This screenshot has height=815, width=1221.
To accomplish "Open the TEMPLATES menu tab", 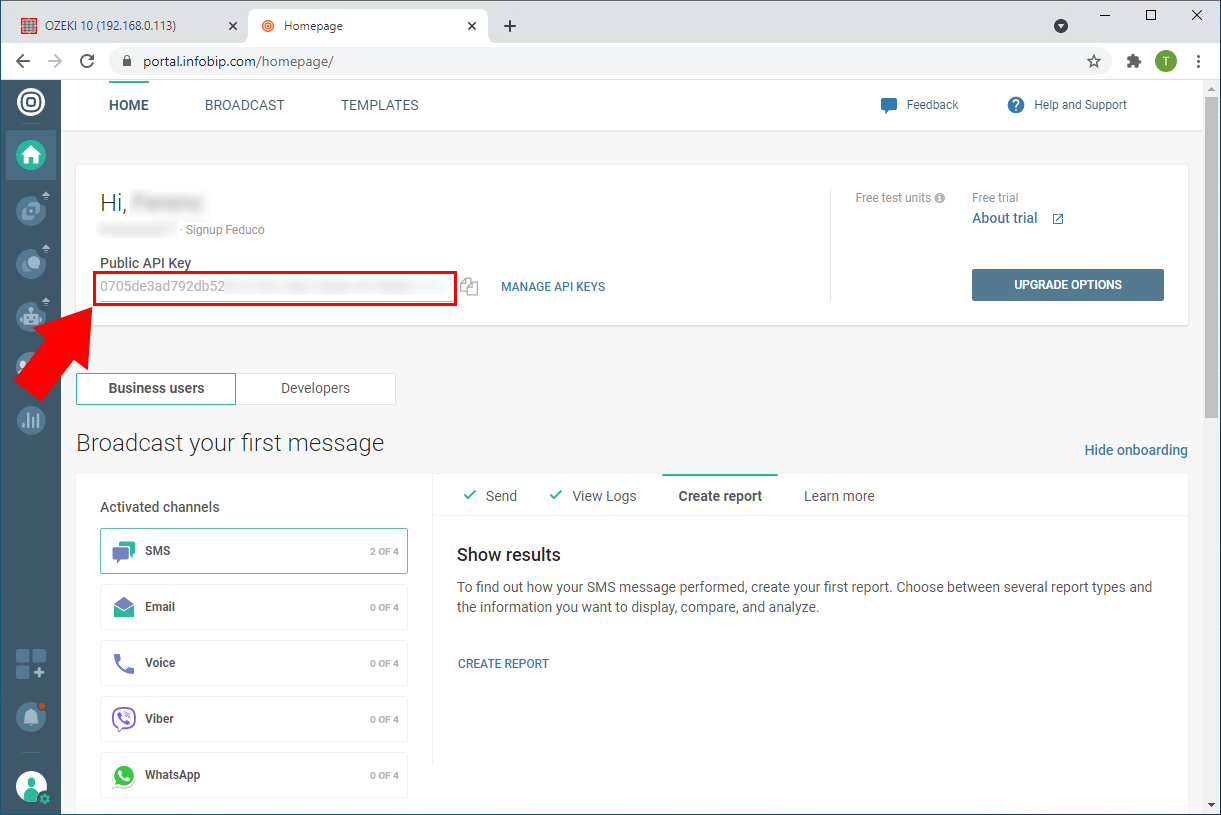I will tap(380, 105).
